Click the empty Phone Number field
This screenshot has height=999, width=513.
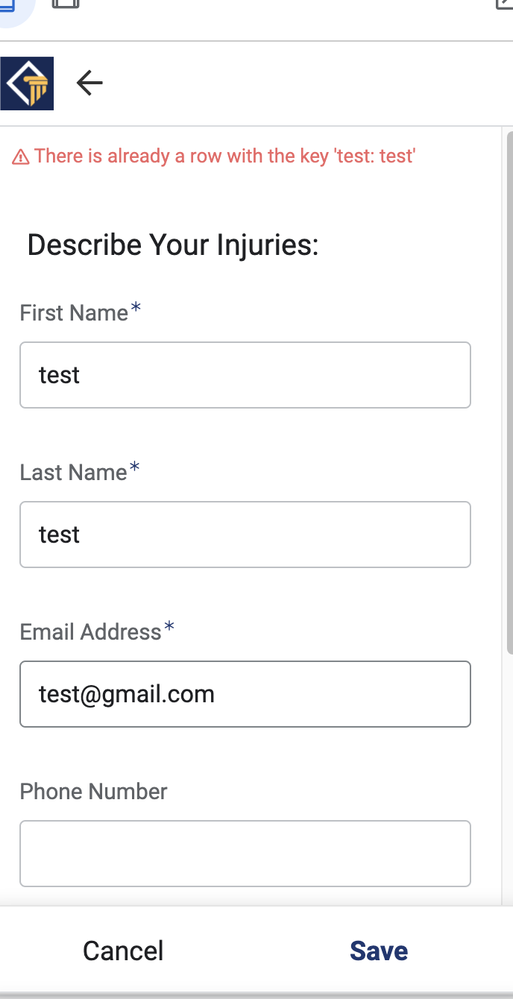point(245,853)
